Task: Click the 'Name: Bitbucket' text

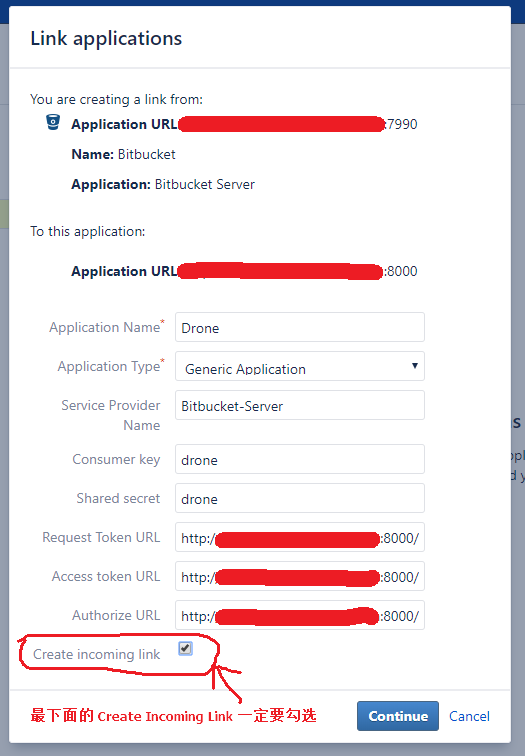Action: coord(123,154)
